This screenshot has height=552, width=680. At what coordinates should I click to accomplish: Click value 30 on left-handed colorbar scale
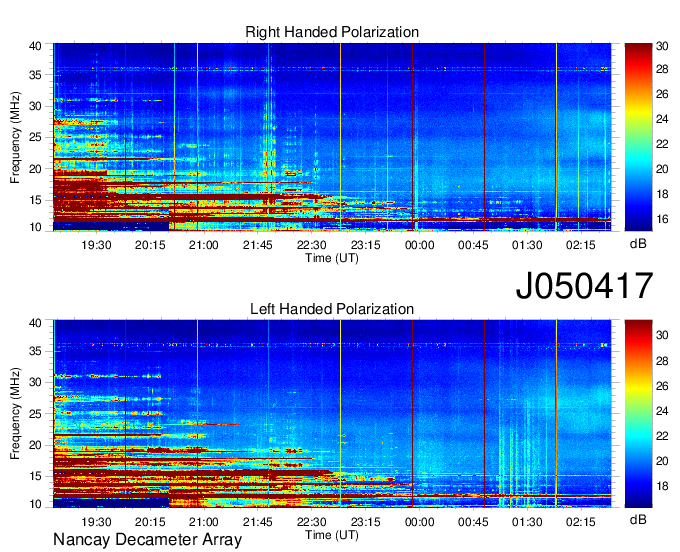pos(662,335)
